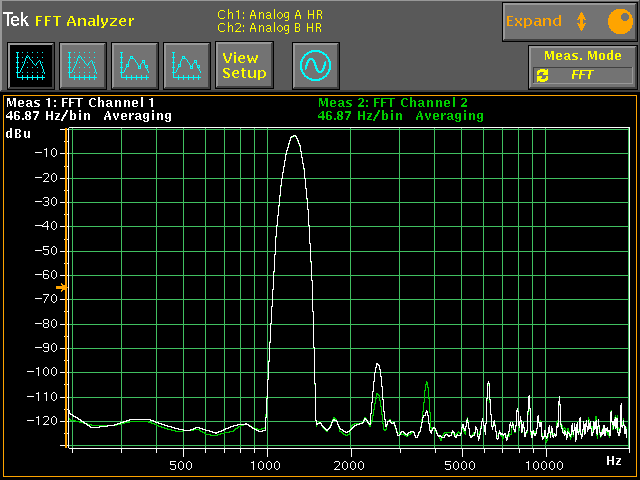
Task: Select the third graph view icon
Action: pyautogui.click(x=134, y=66)
